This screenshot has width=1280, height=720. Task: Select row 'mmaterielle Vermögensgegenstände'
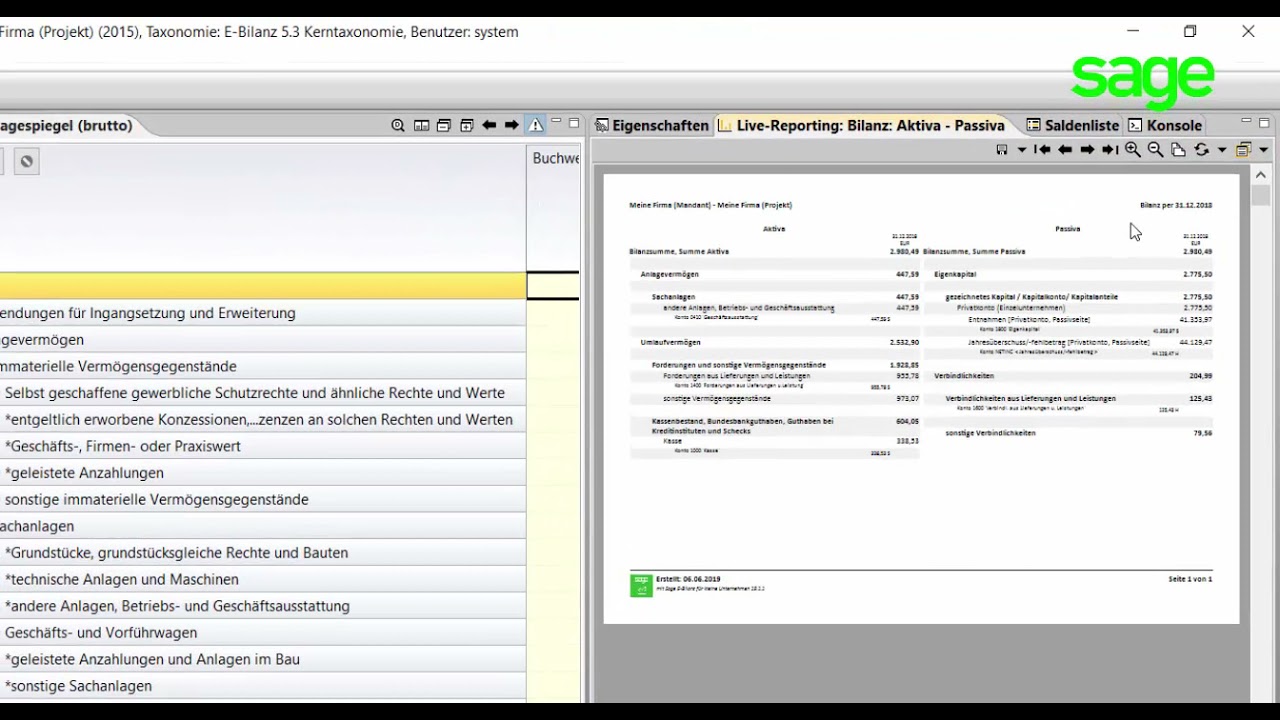263,366
